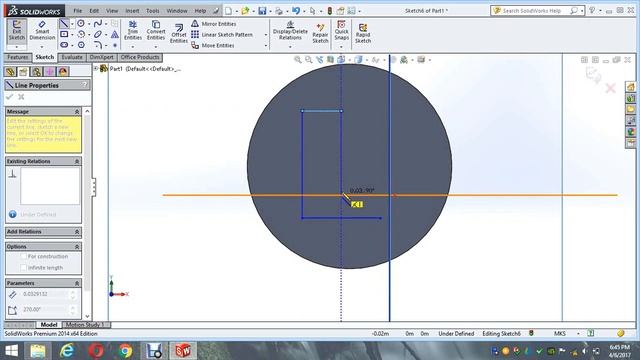Click the Open file icon
This screenshot has height=360, width=640.
click(x=245, y=11)
